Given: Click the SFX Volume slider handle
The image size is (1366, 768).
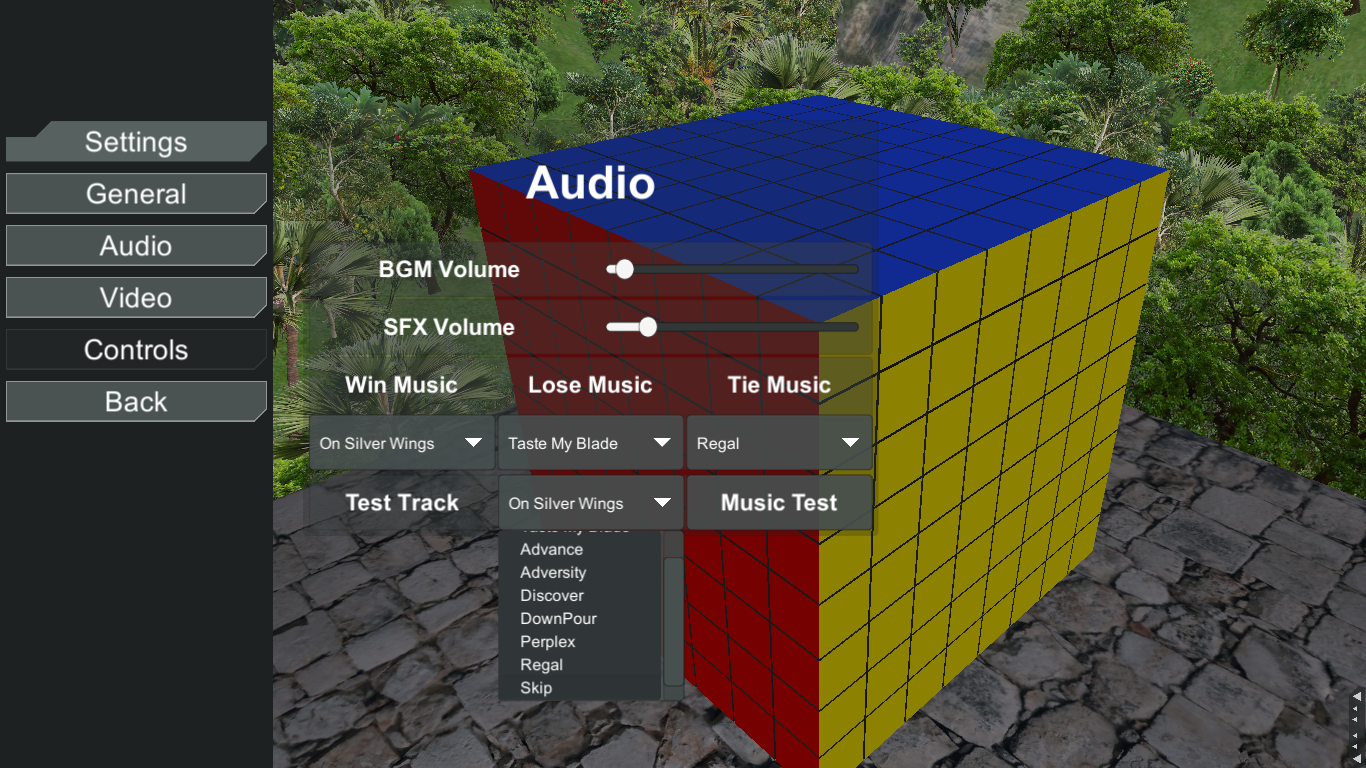Looking at the screenshot, I should click(x=647, y=327).
